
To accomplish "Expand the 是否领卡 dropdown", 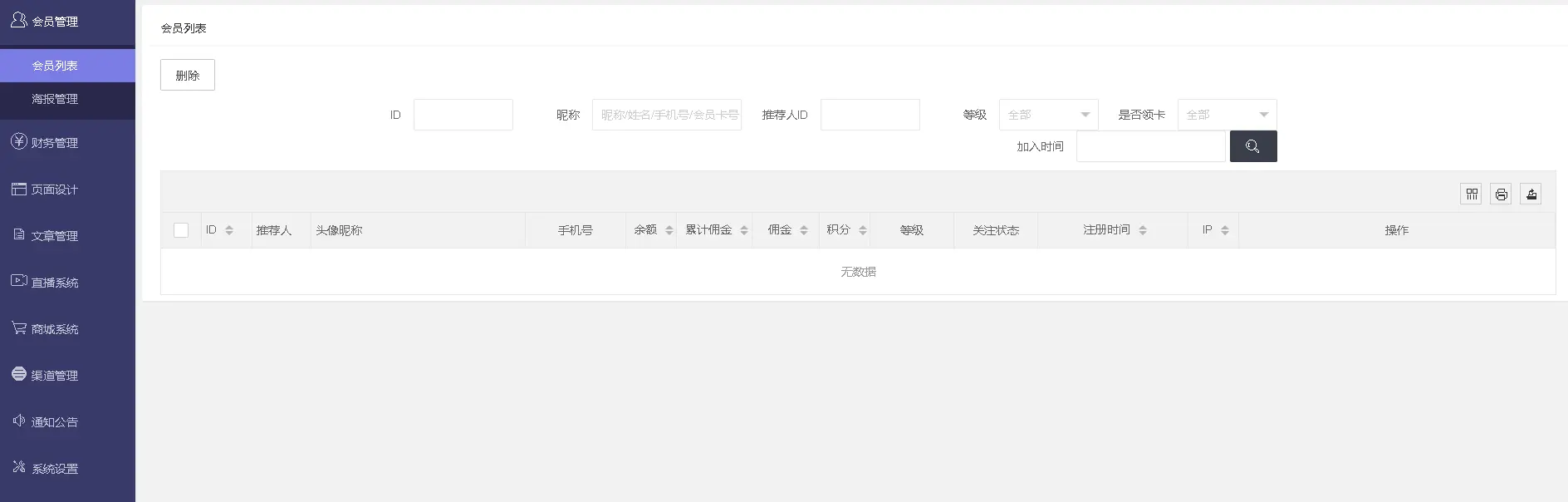I will (x=1227, y=115).
